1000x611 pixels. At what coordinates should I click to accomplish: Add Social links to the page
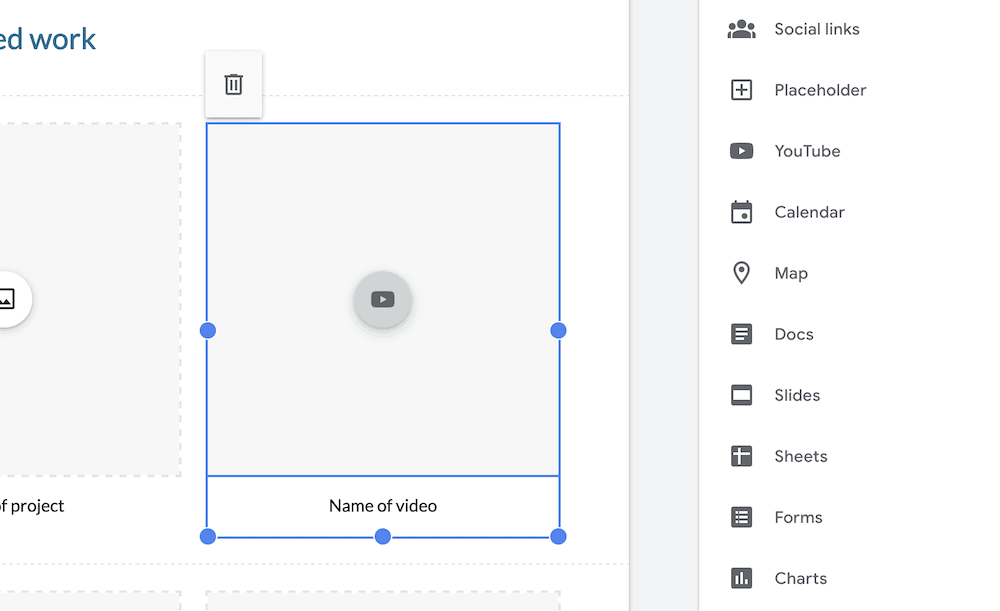pos(816,29)
